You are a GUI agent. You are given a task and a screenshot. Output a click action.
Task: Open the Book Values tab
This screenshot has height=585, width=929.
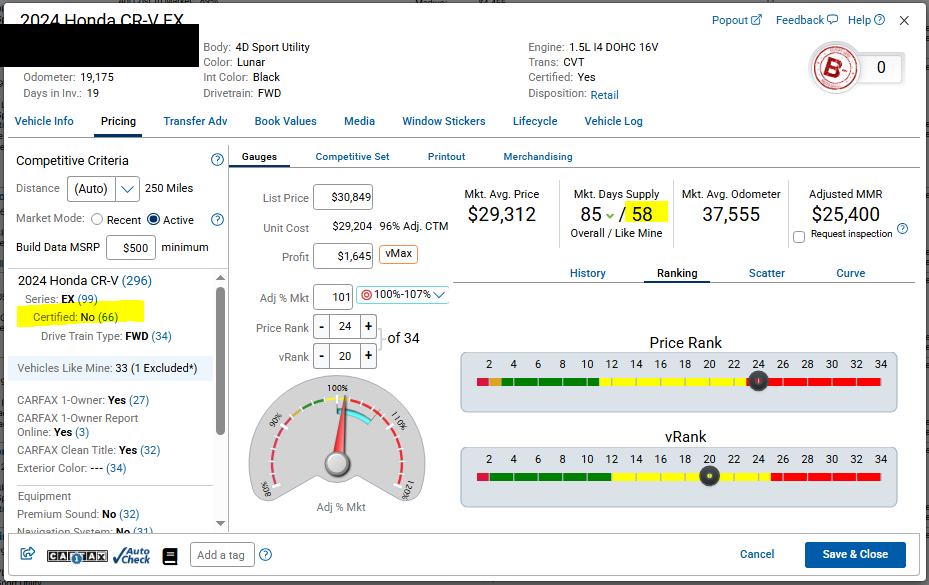pos(286,122)
